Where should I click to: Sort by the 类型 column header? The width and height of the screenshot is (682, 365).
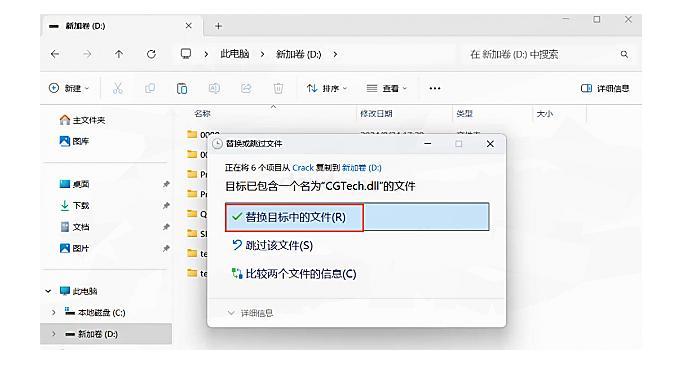[x=464, y=114]
